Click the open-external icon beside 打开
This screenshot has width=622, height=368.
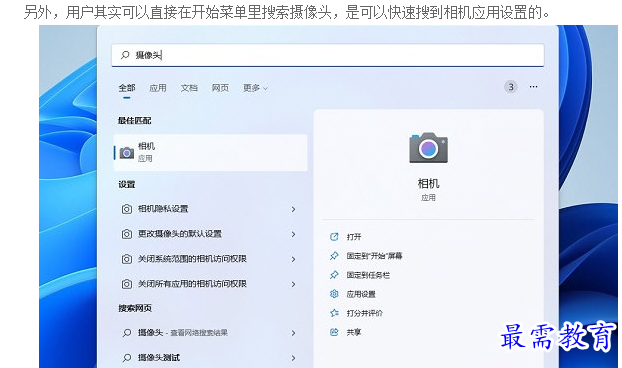[334, 237]
